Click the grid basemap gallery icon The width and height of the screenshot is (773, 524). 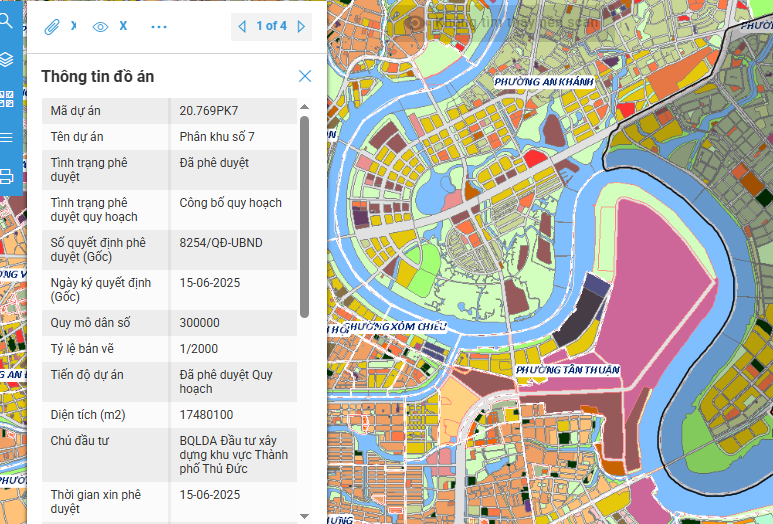click(x=7, y=98)
